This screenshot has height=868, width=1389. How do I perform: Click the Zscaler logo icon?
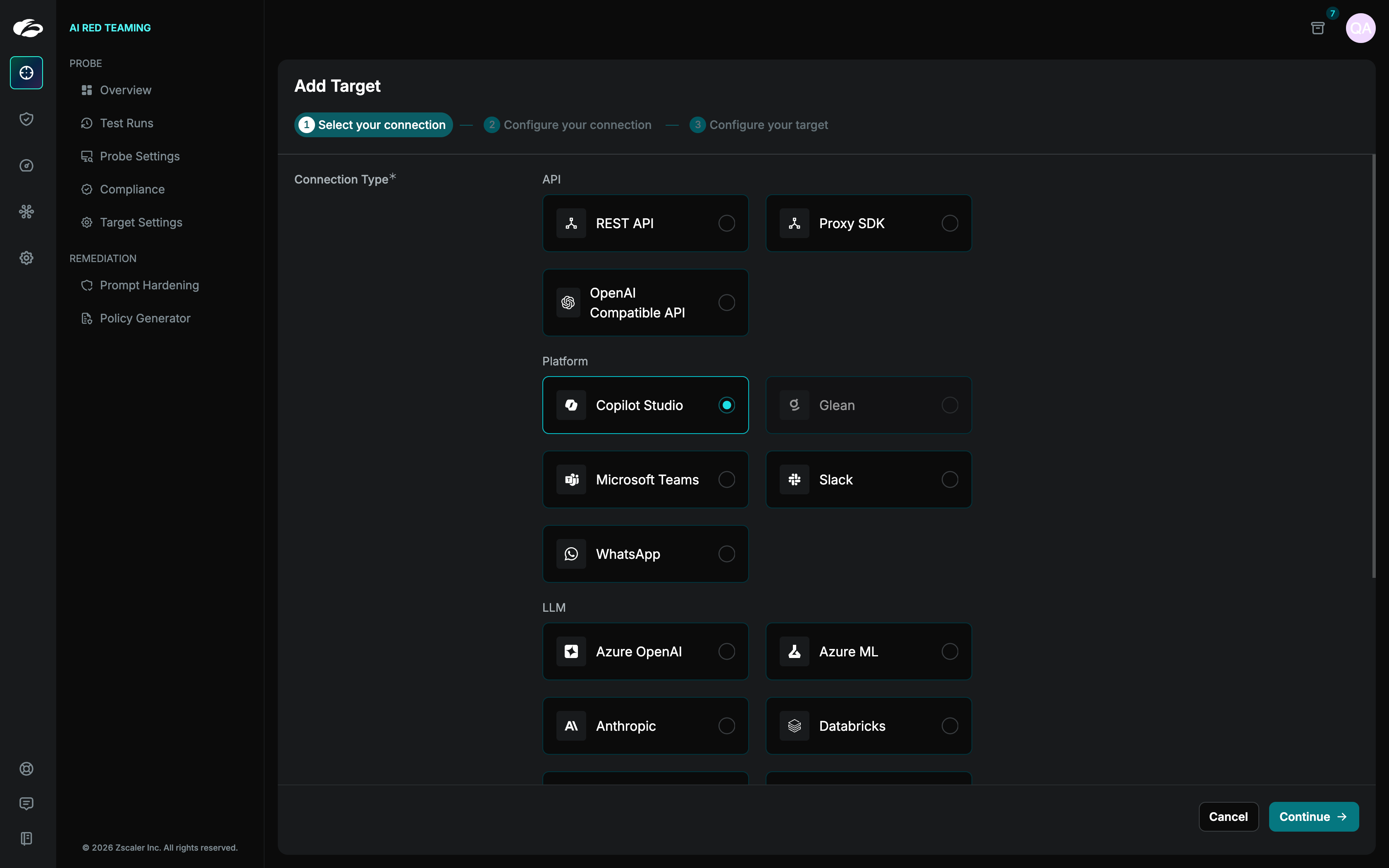pos(28,28)
